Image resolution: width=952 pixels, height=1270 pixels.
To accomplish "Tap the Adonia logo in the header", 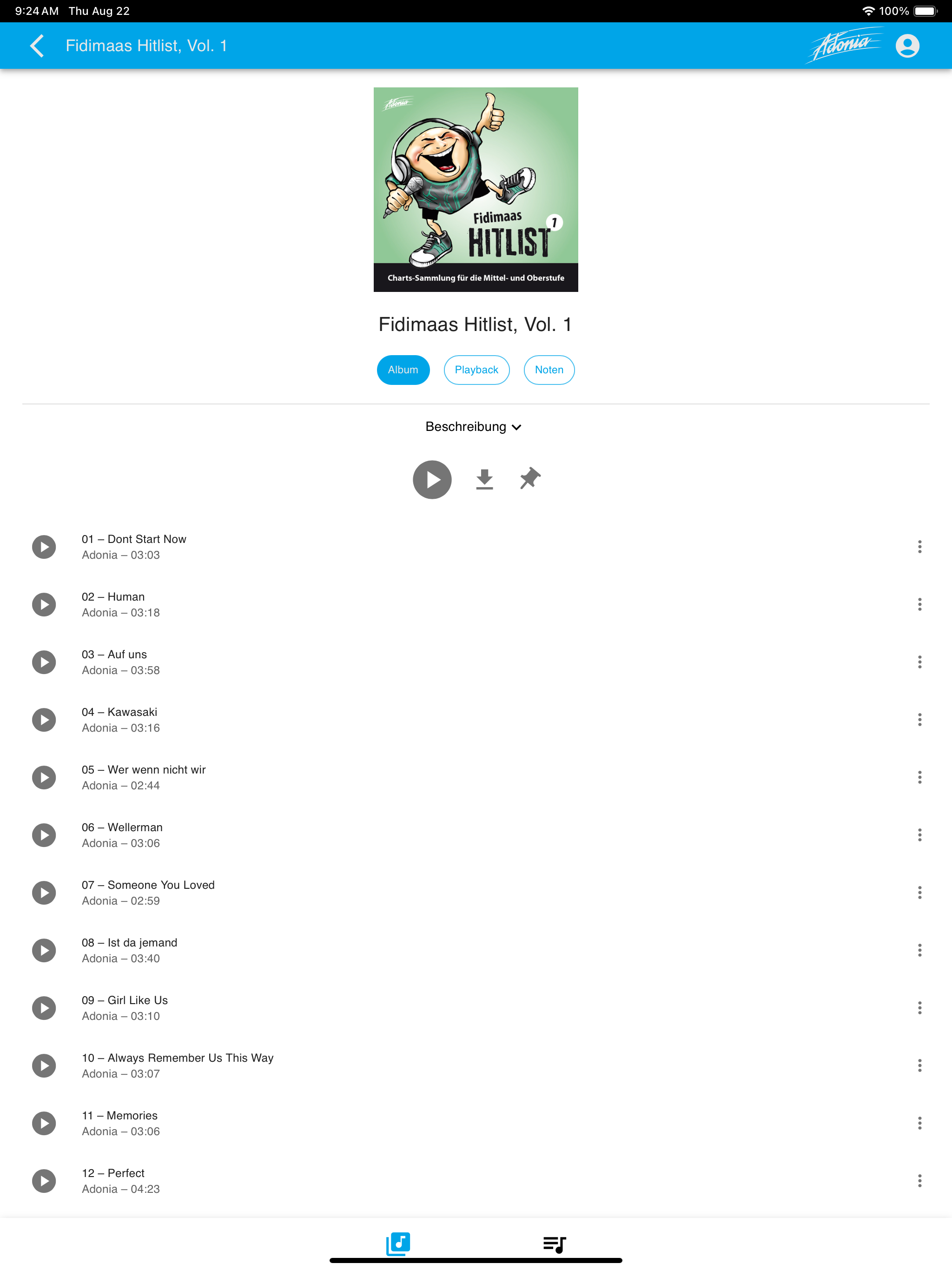I will point(845,45).
